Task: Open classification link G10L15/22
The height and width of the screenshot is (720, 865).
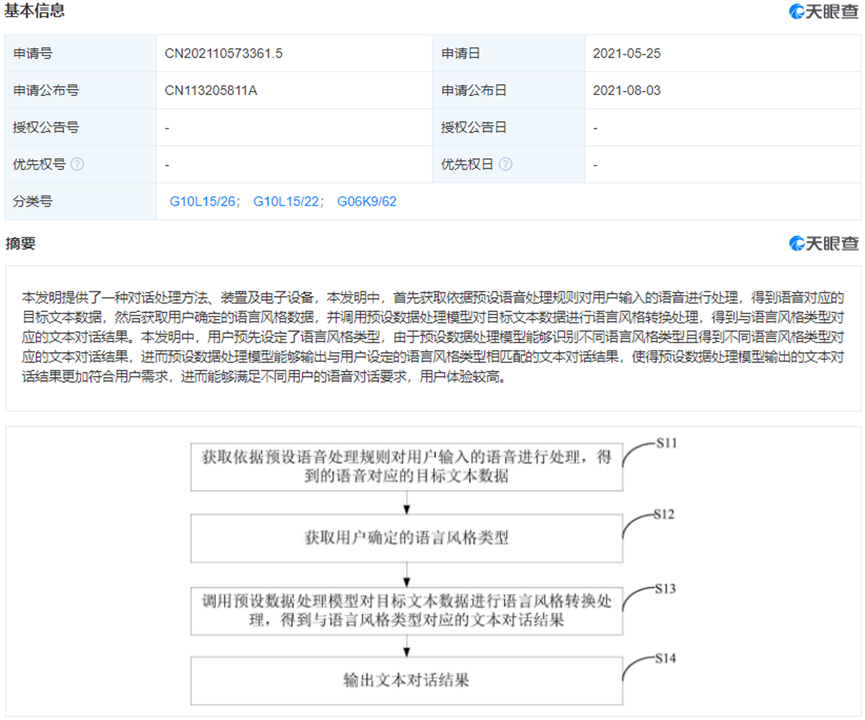Action: (286, 201)
